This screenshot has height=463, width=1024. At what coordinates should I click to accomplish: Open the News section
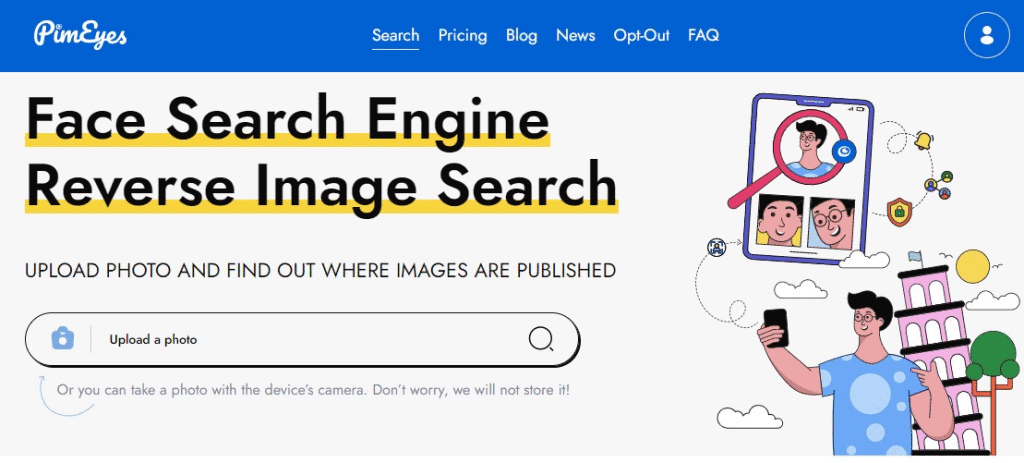point(575,35)
